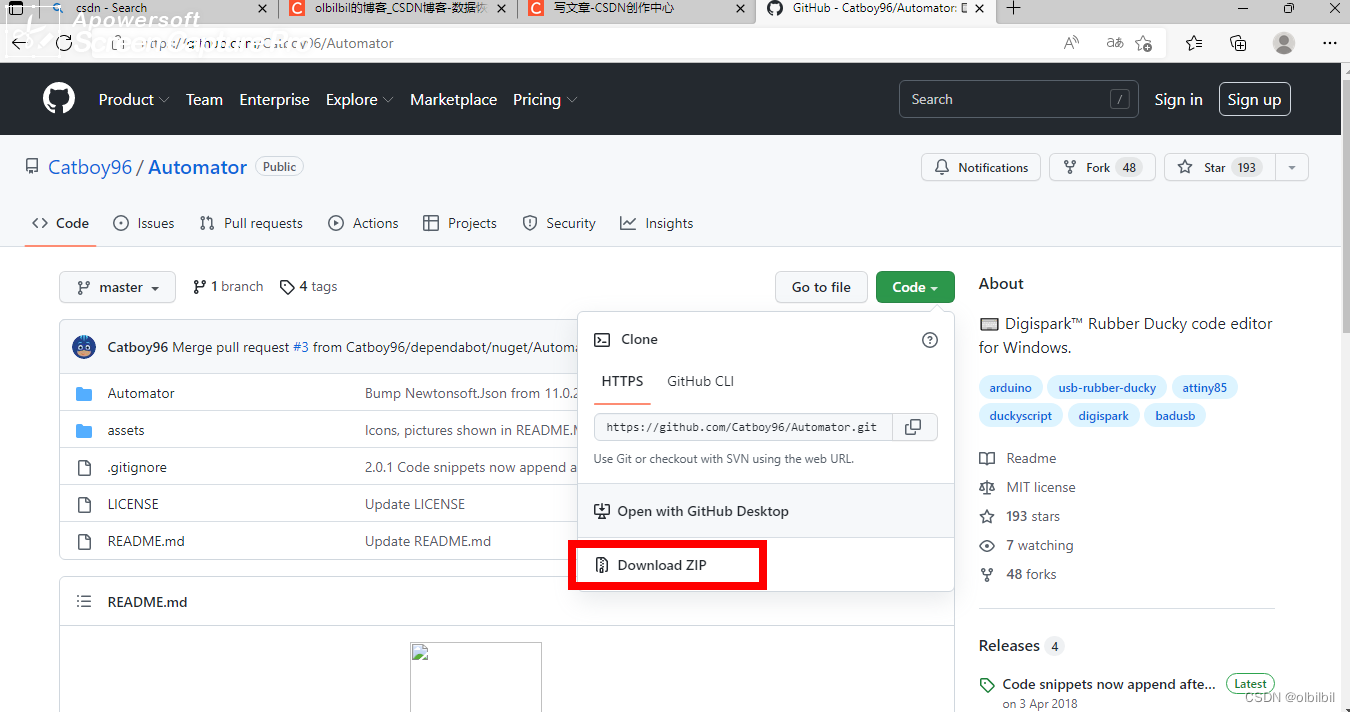Click Catboy96 avatar in commit row
Viewport: 1350px width, 712px height.
coord(84,347)
